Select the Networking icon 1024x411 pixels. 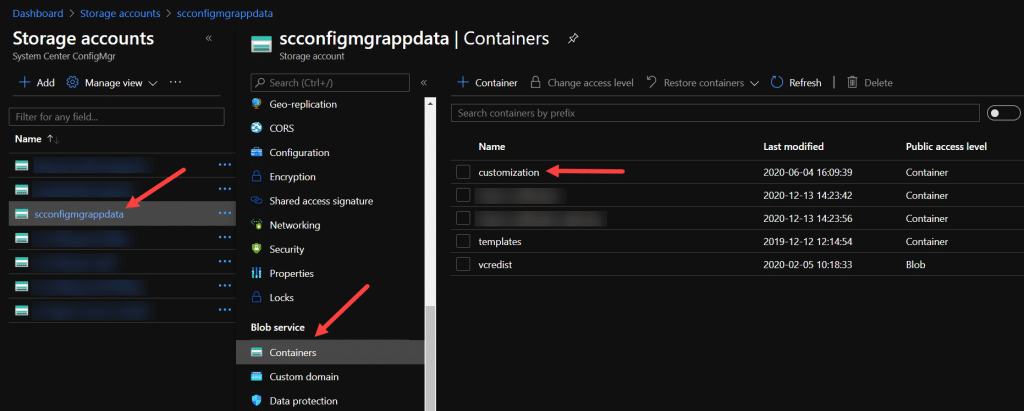[x=257, y=225]
